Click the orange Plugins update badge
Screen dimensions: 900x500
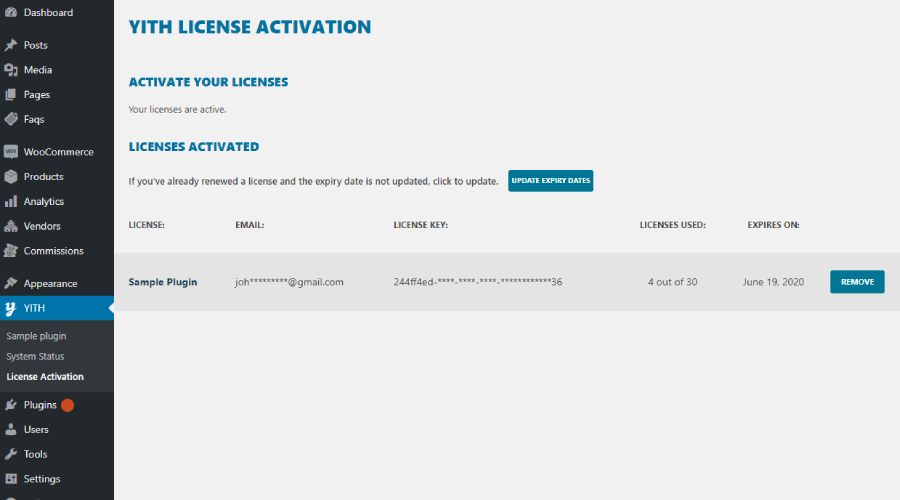point(67,405)
